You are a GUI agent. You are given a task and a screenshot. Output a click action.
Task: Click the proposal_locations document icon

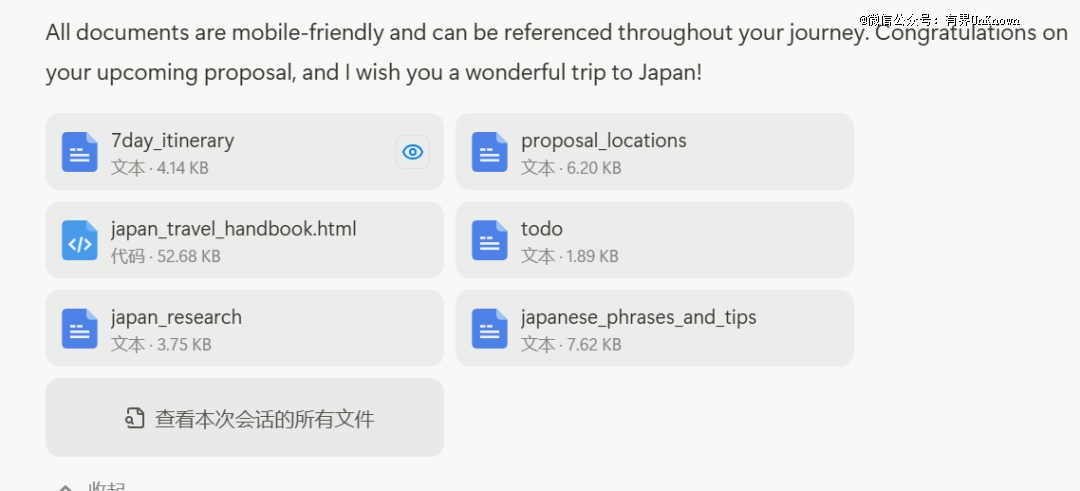tap(490, 152)
